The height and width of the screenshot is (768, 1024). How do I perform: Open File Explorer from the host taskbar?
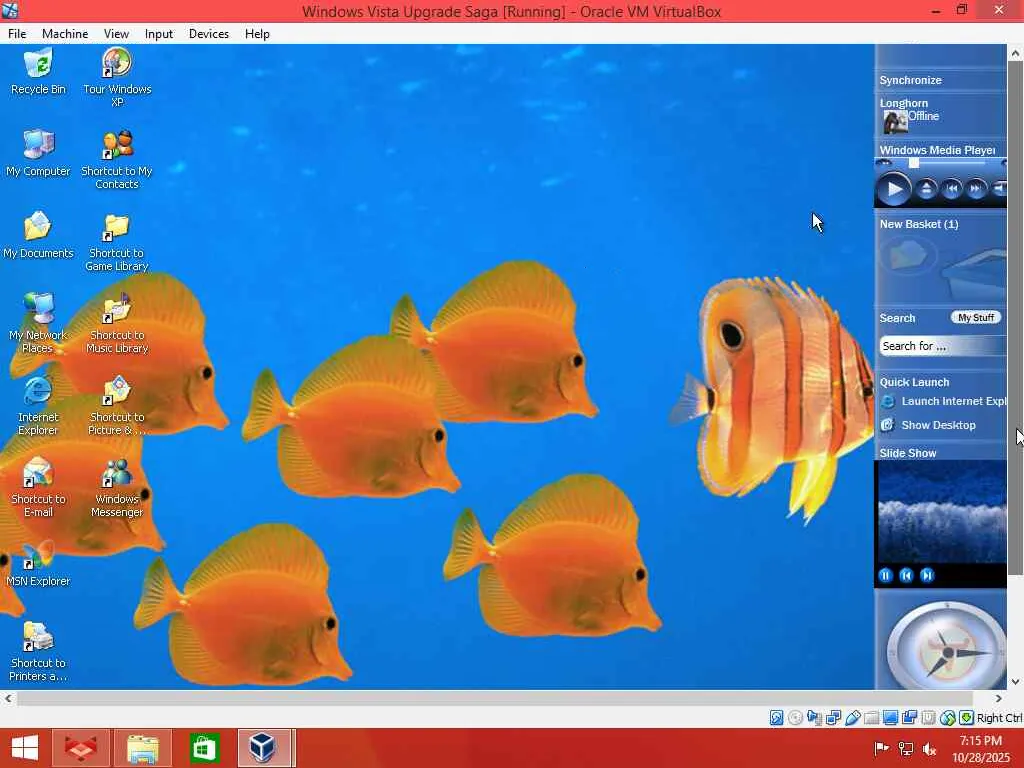(x=143, y=748)
